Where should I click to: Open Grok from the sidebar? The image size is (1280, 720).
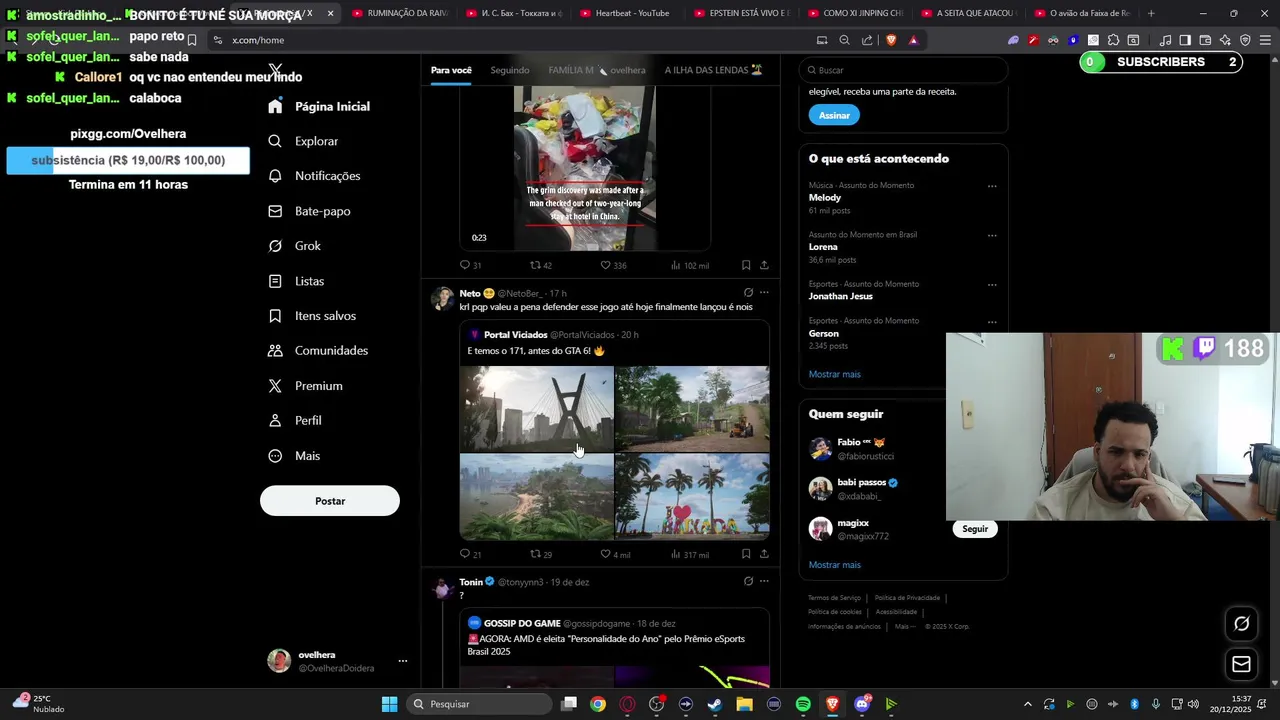pos(294,246)
